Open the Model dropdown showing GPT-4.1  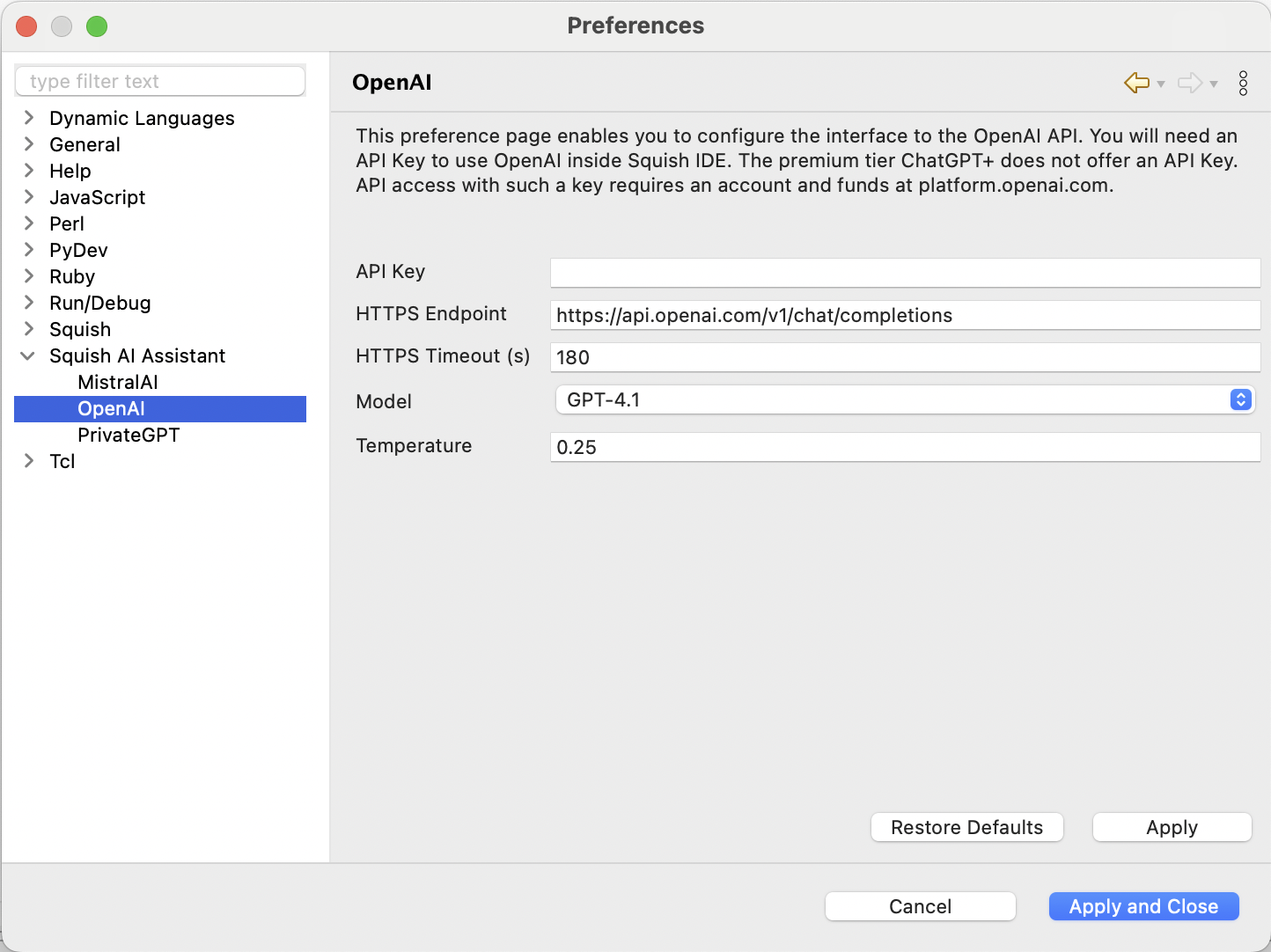[x=904, y=399]
